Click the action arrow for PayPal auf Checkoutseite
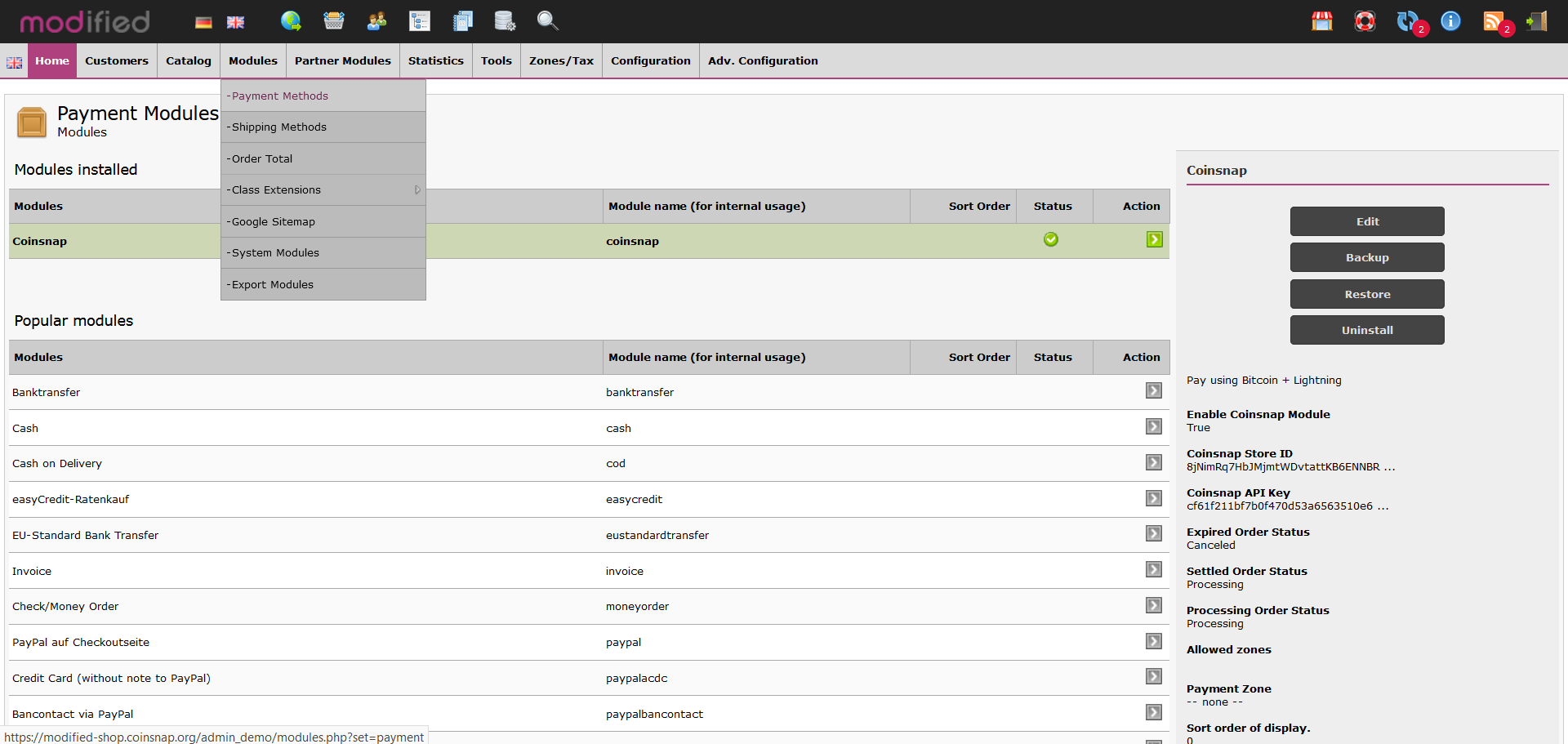The height and width of the screenshot is (744, 1568). [1154, 641]
